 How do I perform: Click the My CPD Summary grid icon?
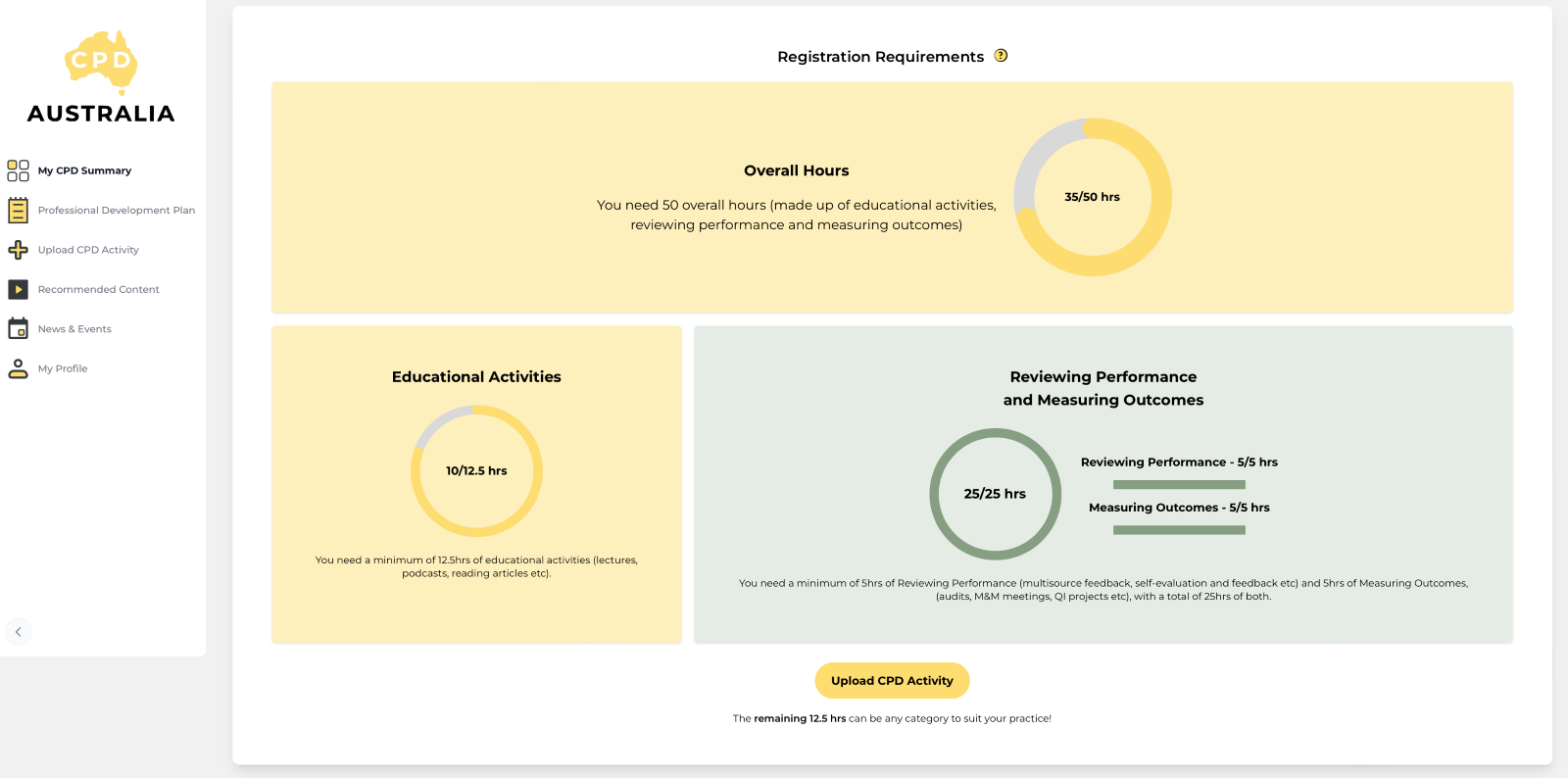coord(18,170)
